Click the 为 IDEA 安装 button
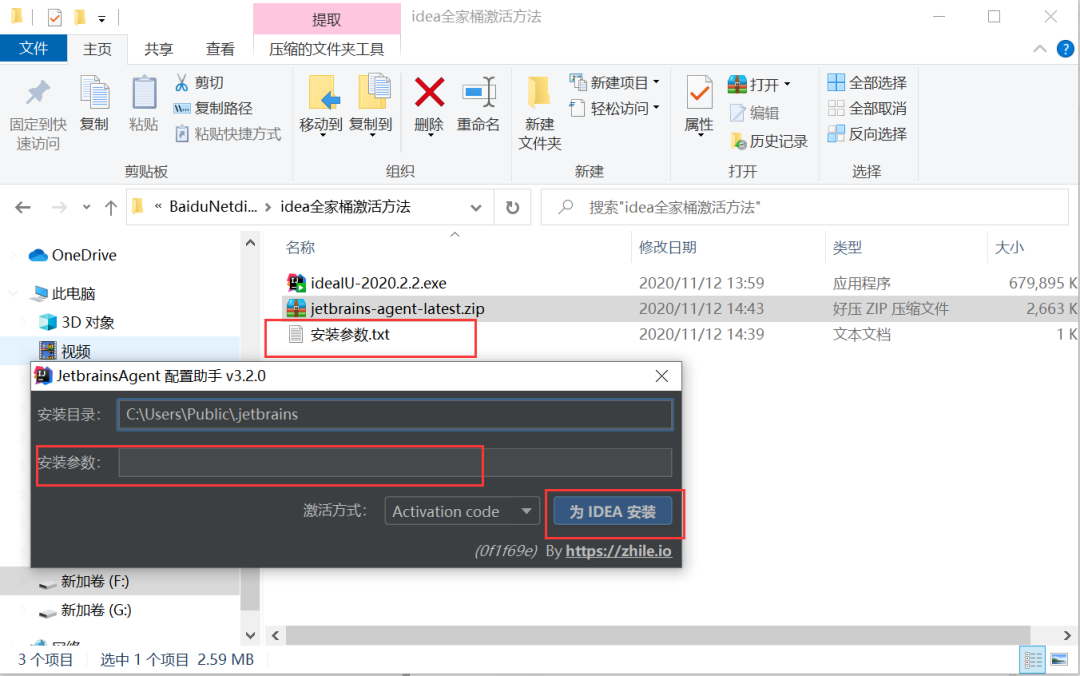1080x676 pixels. [x=612, y=511]
